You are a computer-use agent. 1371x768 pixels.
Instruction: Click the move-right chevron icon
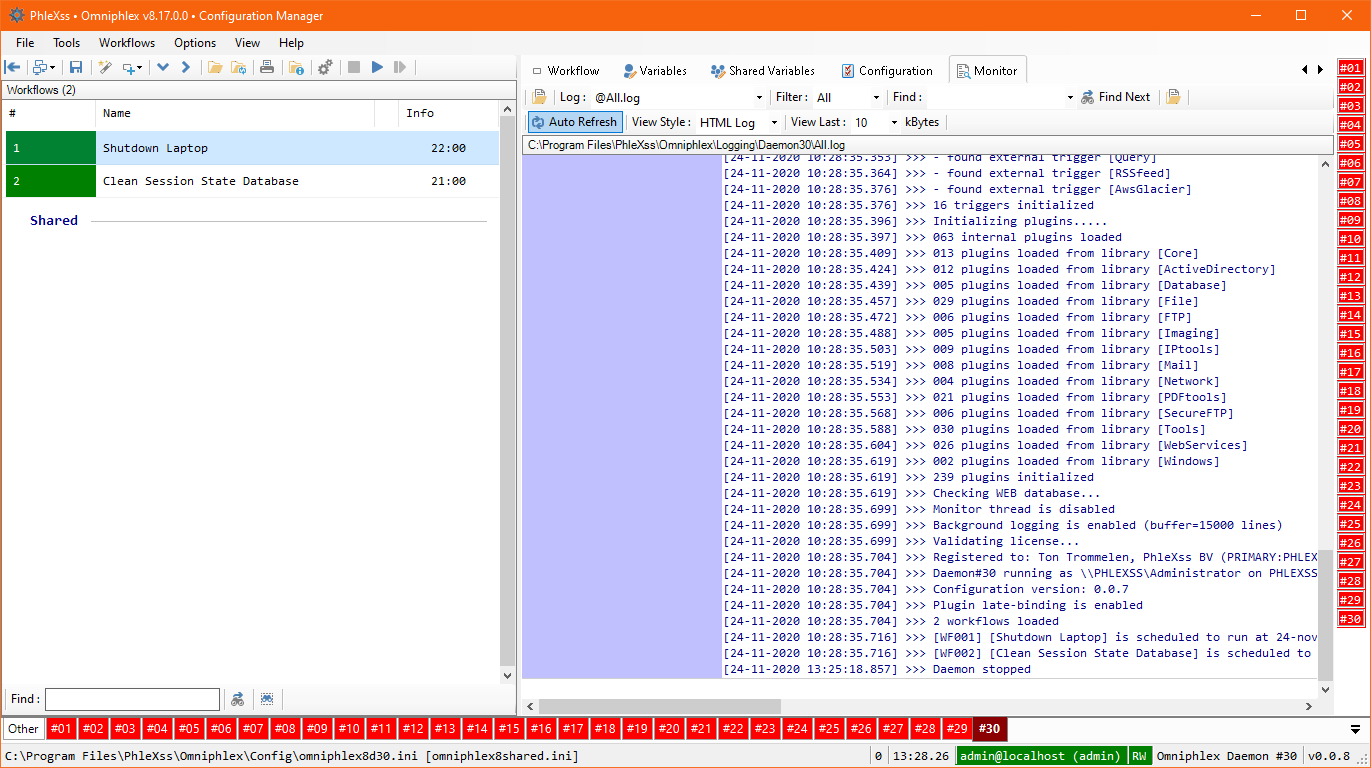point(185,67)
